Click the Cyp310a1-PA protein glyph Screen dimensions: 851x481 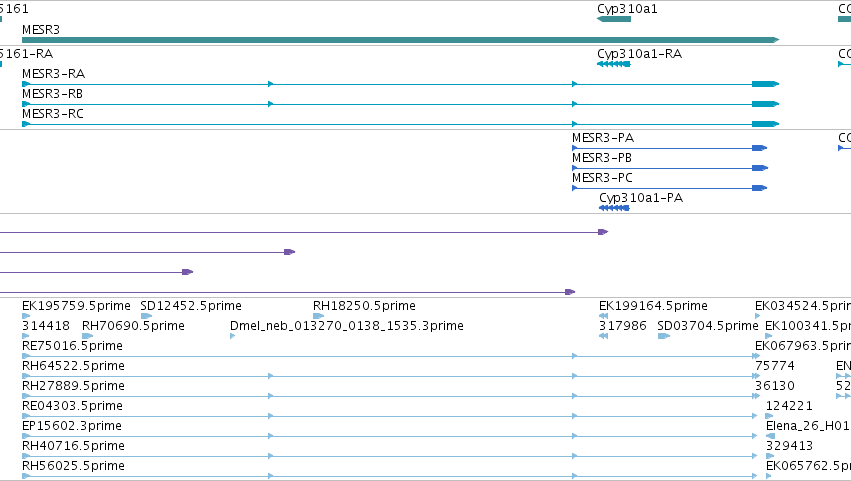click(x=614, y=208)
